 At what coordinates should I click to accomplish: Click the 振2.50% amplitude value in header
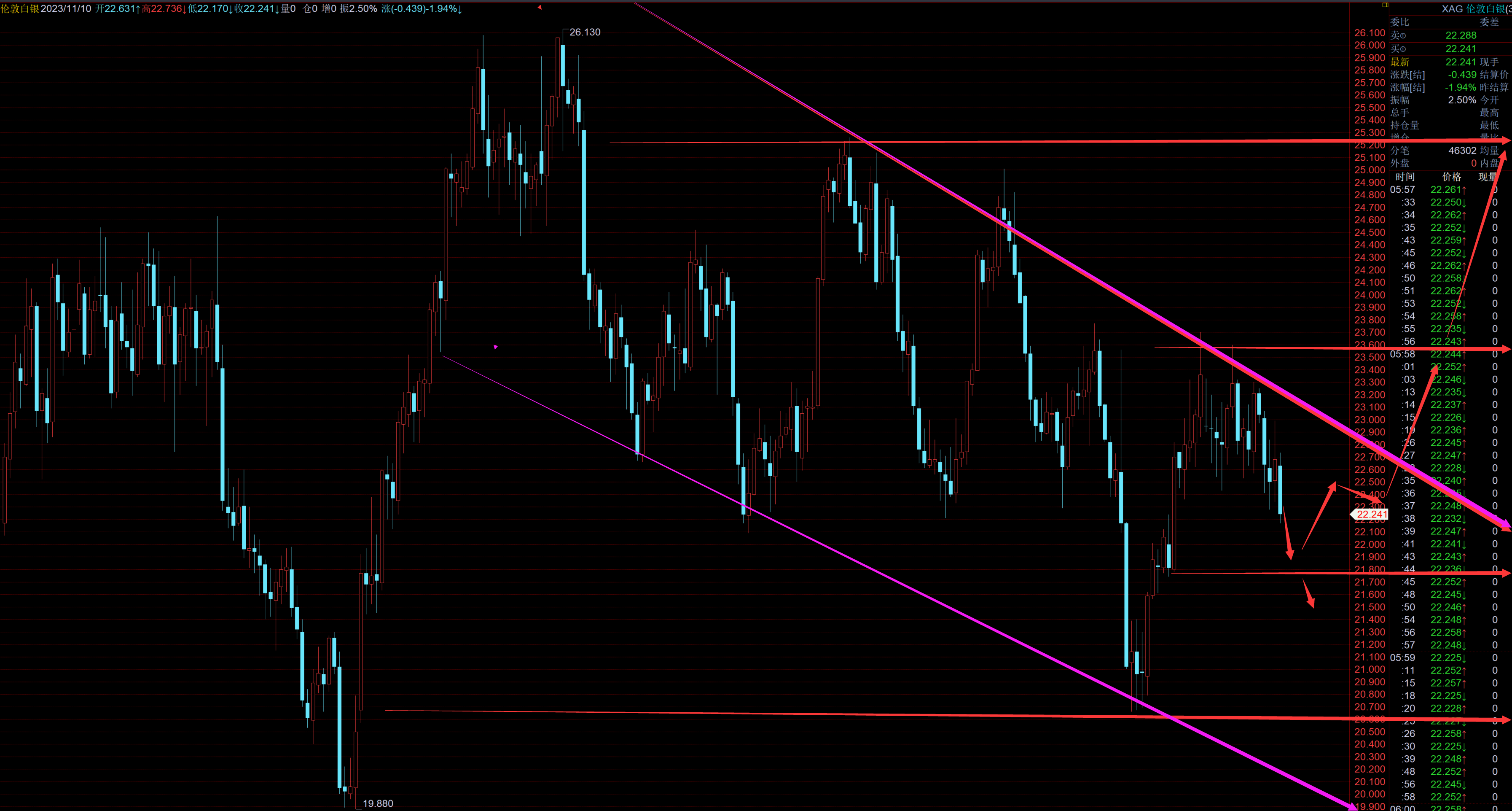tap(358, 9)
